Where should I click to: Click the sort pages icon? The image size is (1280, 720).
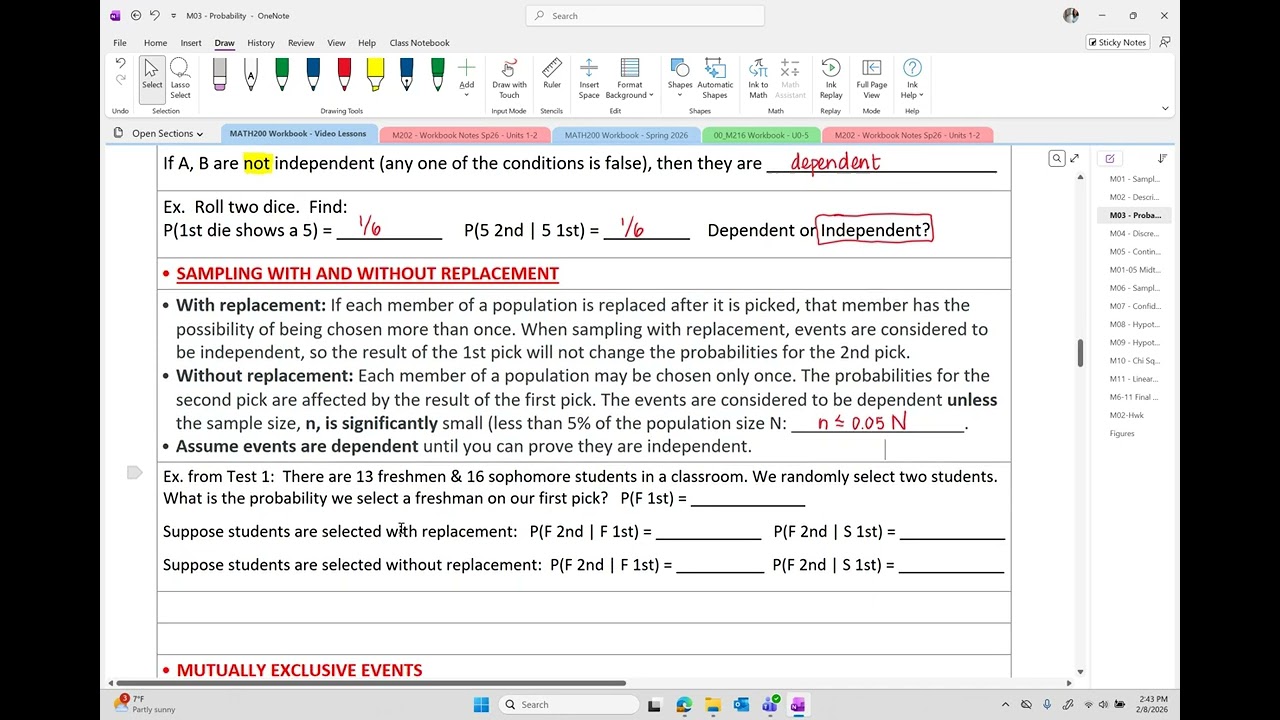coord(1162,158)
